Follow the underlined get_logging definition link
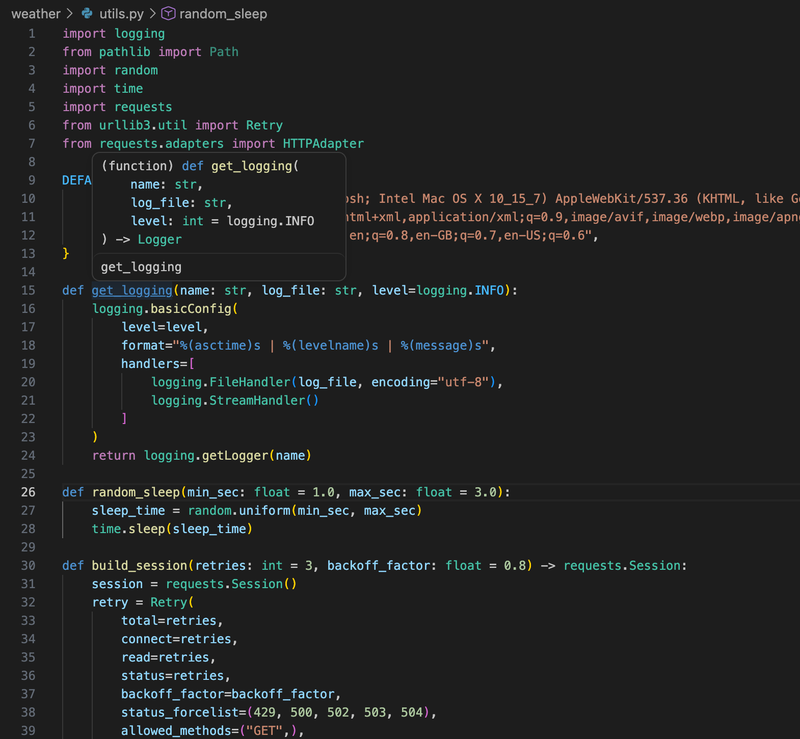This screenshot has width=800, height=739. pos(132,290)
